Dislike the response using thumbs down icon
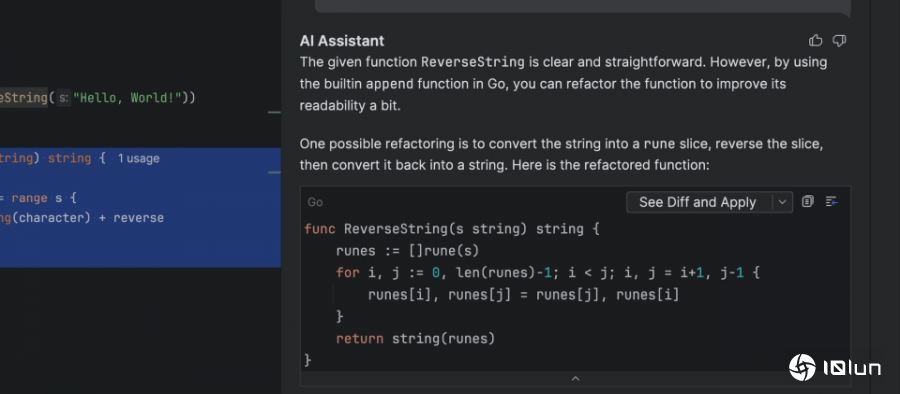This screenshot has height=394, width=900. click(839, 41)
